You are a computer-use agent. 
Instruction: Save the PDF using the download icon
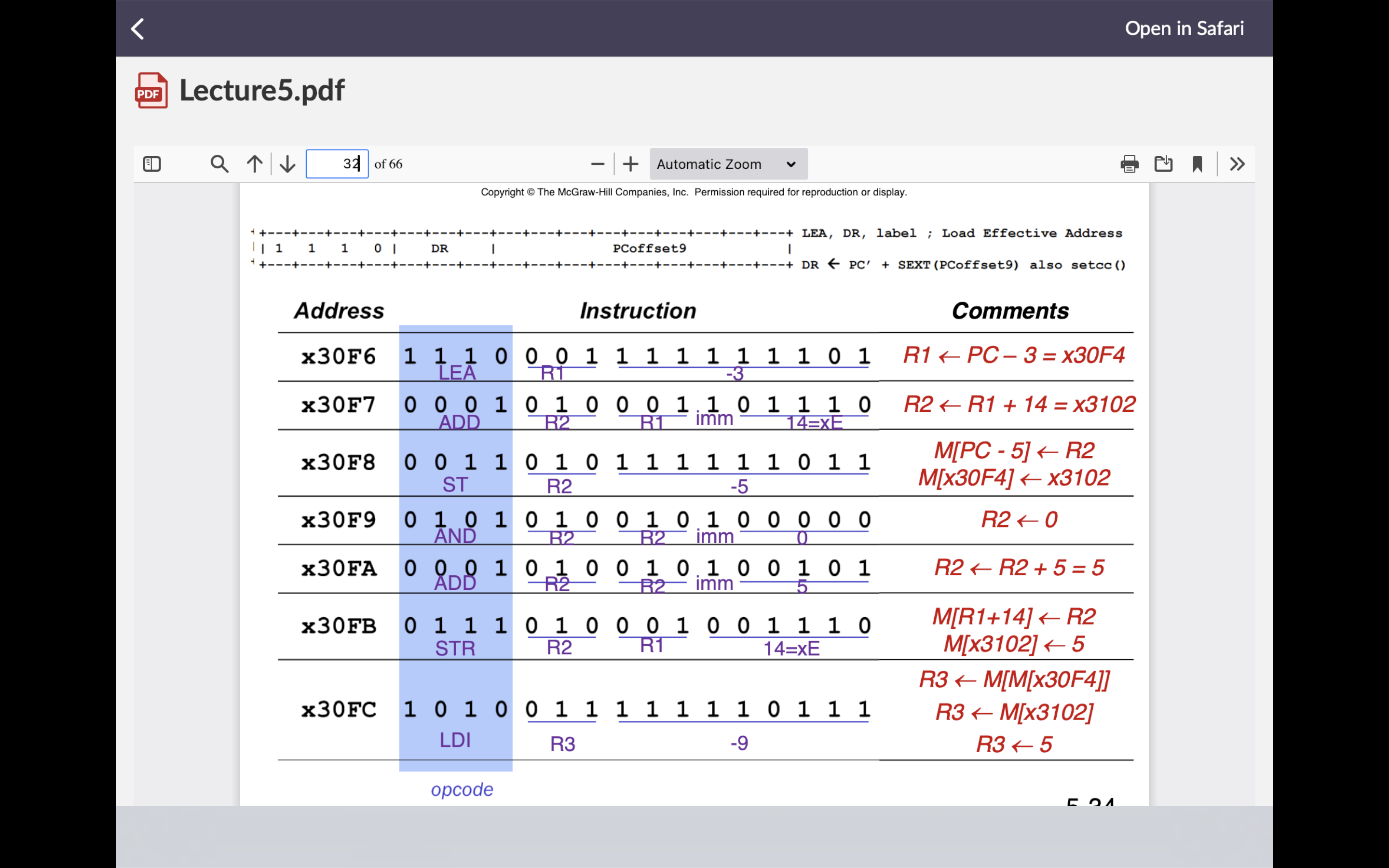tap(1163, 164)
